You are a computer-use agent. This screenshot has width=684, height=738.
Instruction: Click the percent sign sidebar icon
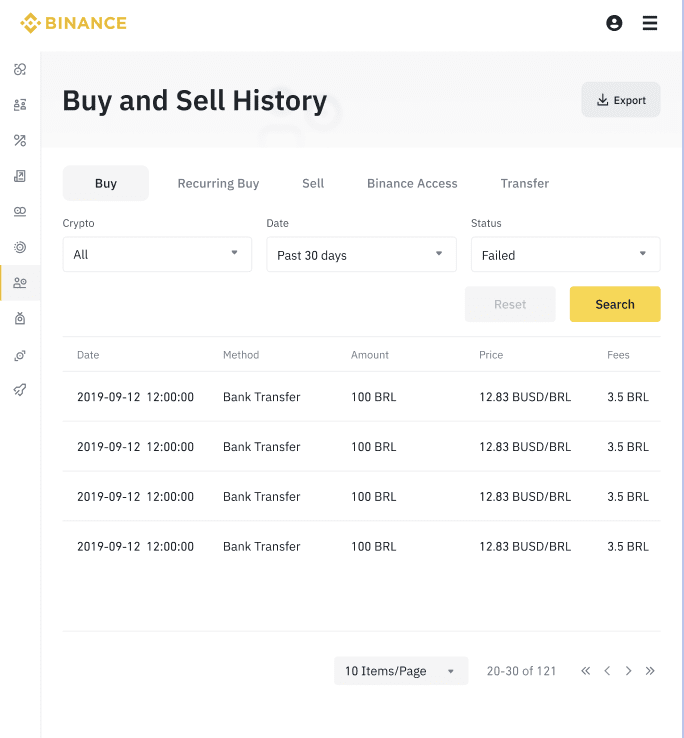(20, 140)
